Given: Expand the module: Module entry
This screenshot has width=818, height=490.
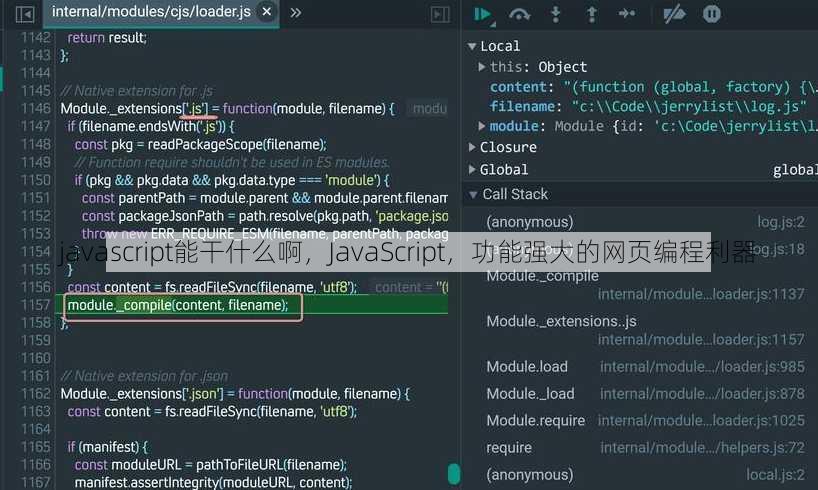Looking at the screenshot, I should tap(482, 126).
